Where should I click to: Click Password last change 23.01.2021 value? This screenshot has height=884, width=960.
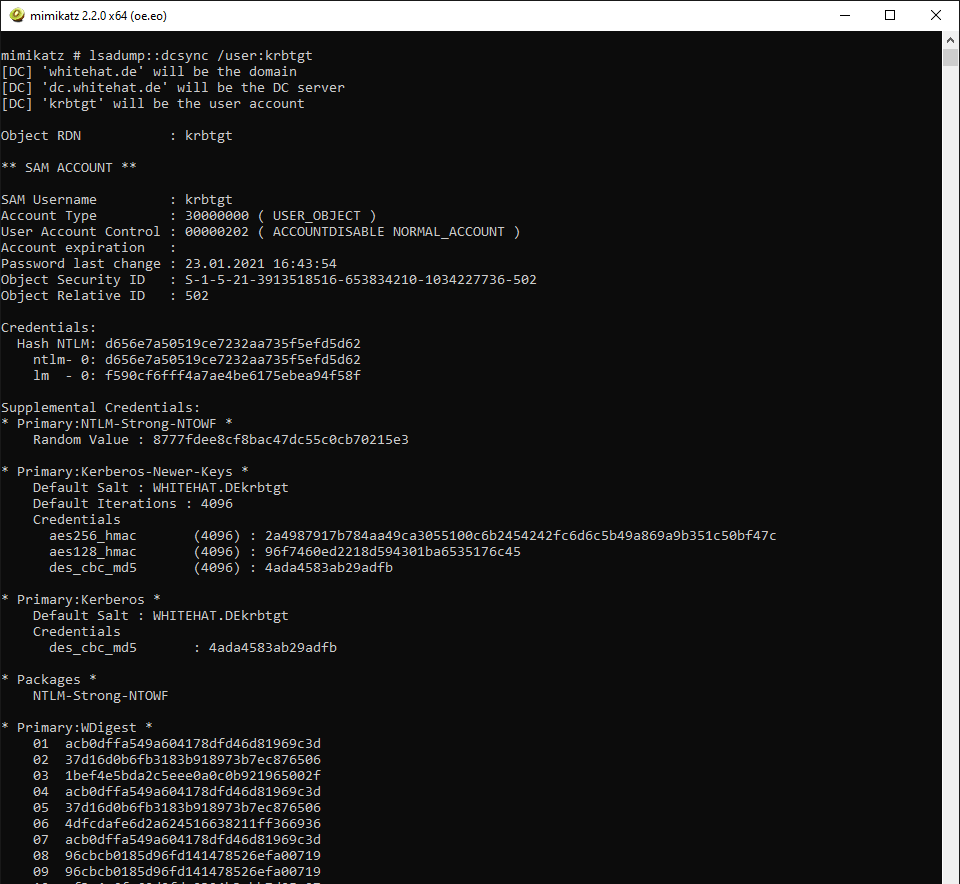pos(261,264)
